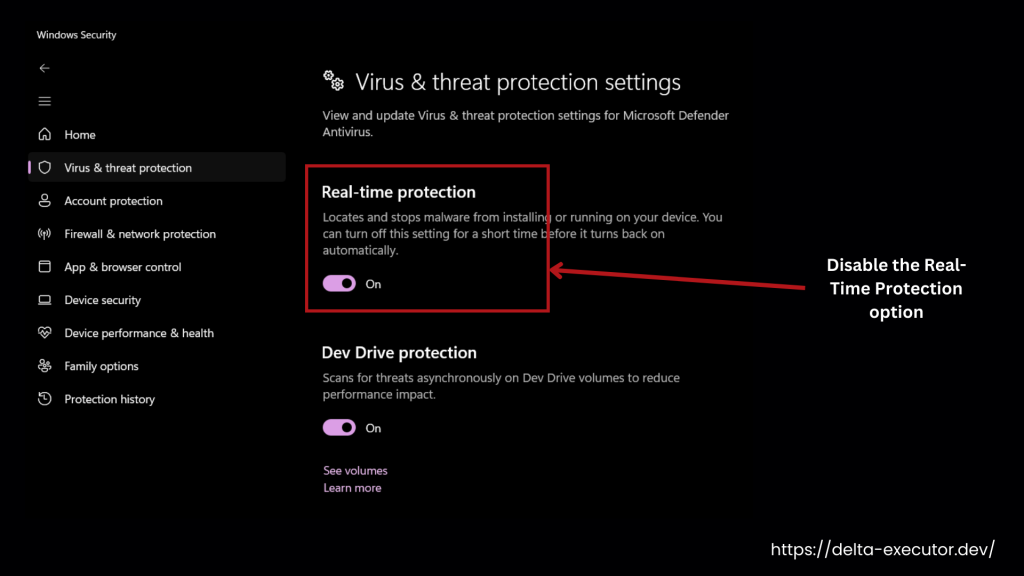Screen dimensions: 1024x576
Task: Open the Learn more link
Action: click(352, 487)
